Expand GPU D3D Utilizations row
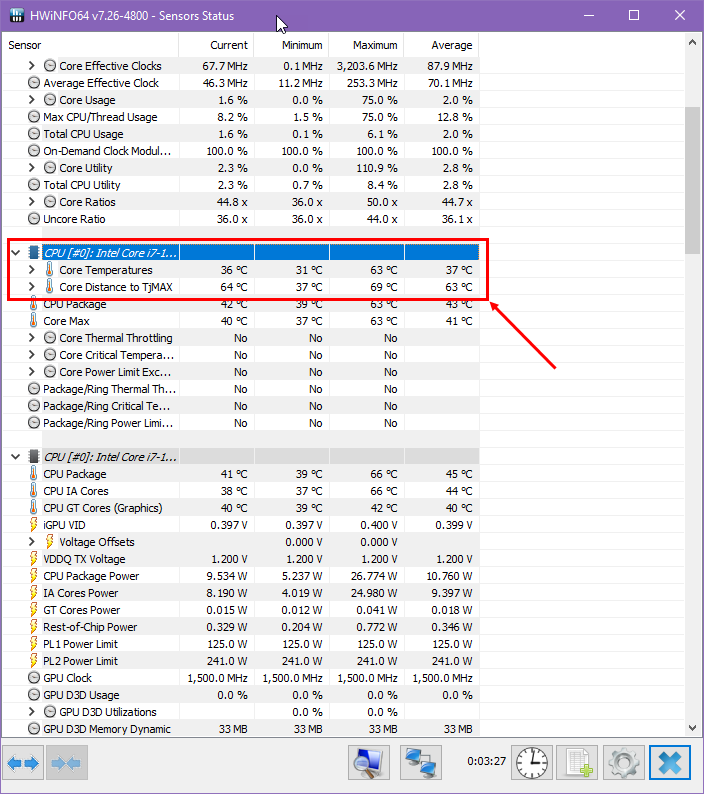This screenshot has height=794, width=704. click(x=31, y=711)
